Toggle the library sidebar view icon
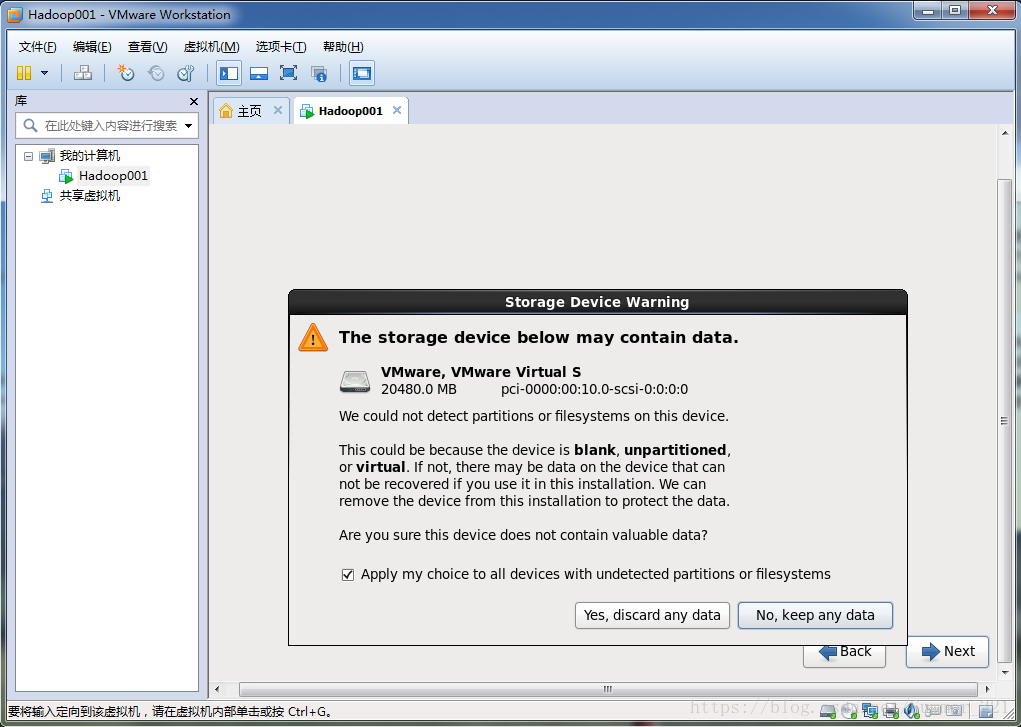The image size is (1021, 727). tap(229, 73)
